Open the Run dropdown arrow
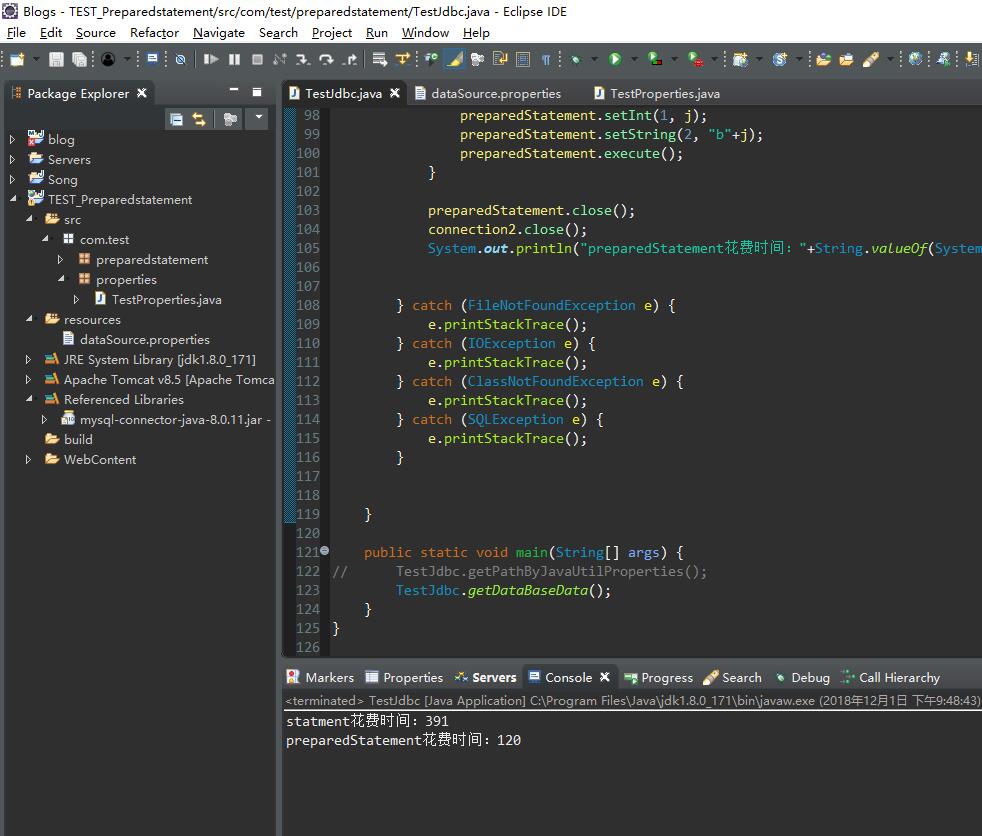Screen dimensions: 982x836 click(634, 59)
